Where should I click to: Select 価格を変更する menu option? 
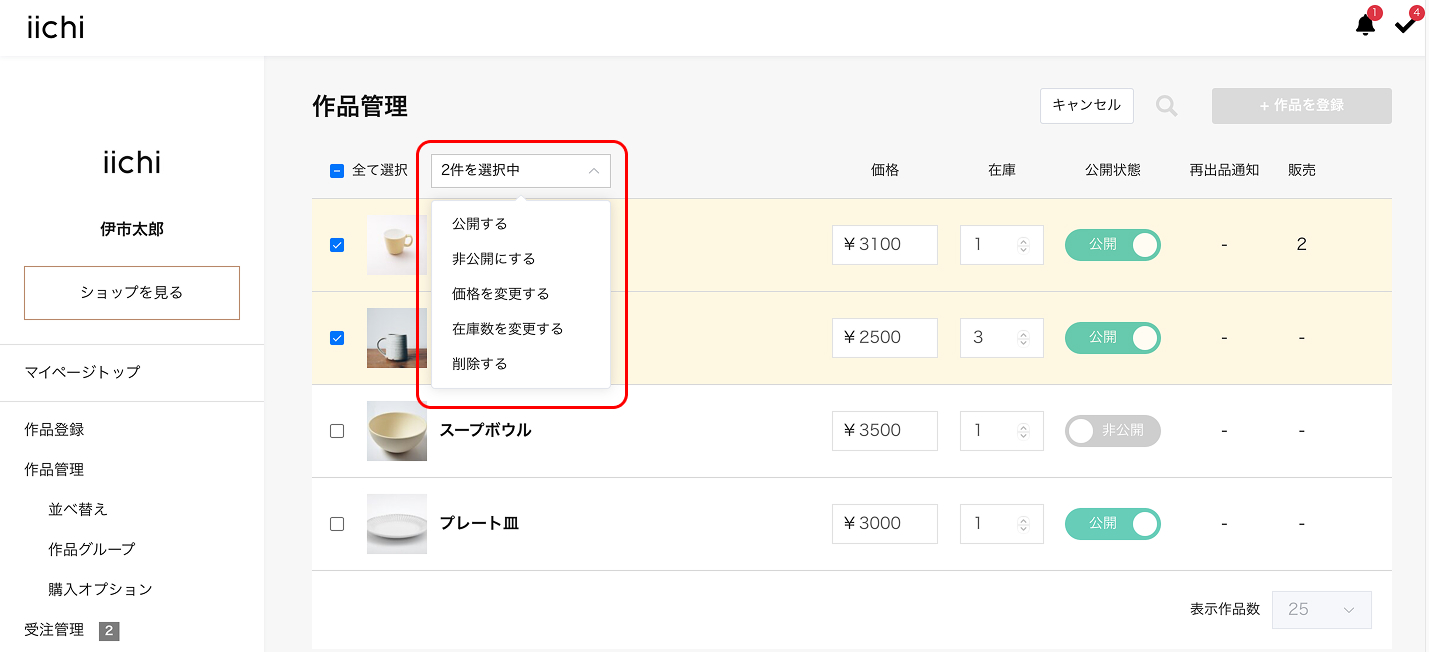tap(501, 294)
